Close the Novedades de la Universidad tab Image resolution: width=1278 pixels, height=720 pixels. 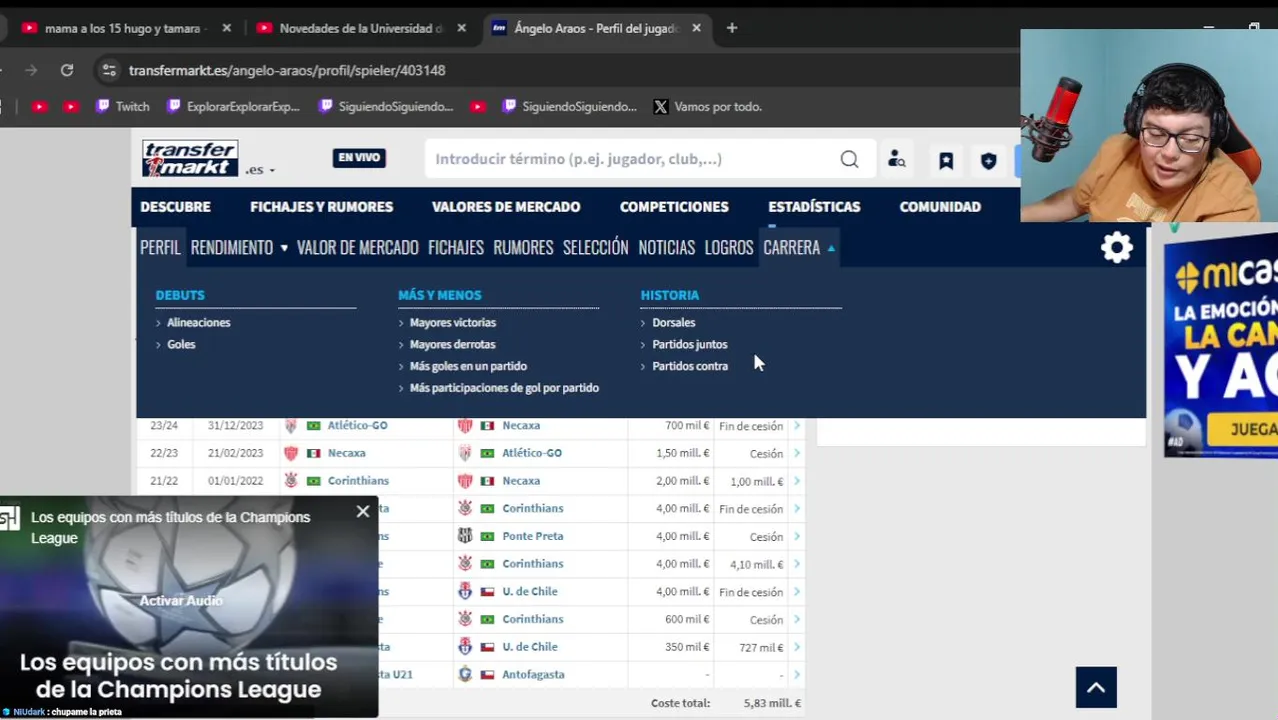click(461, 28)
